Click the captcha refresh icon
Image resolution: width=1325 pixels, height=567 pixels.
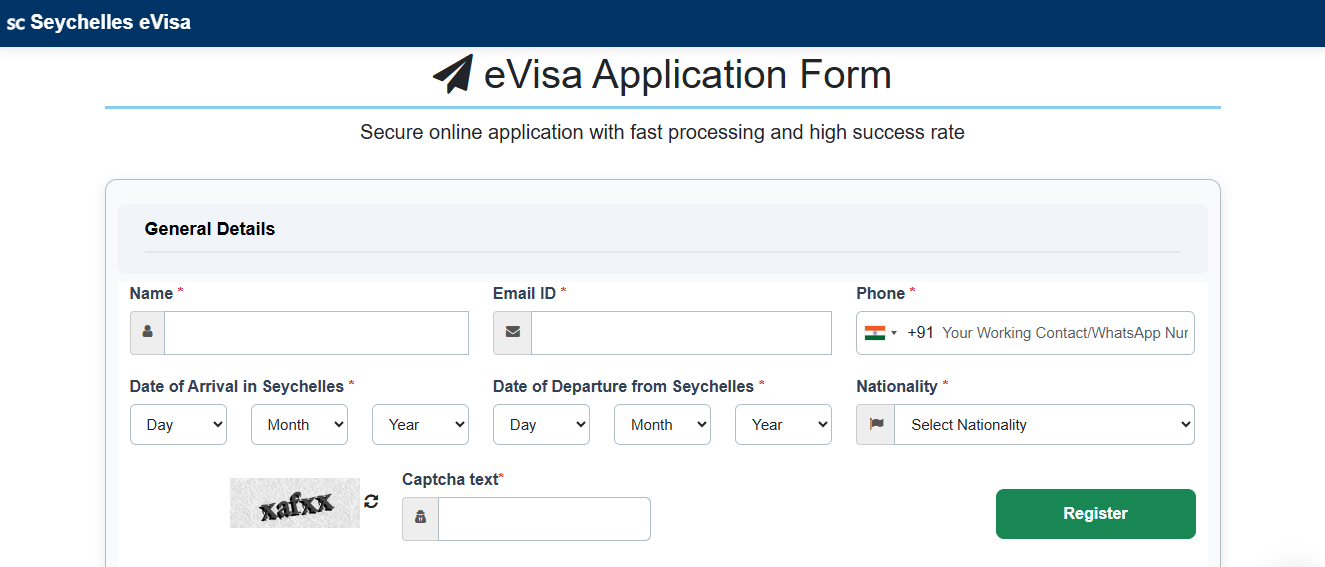coord(371,501)
